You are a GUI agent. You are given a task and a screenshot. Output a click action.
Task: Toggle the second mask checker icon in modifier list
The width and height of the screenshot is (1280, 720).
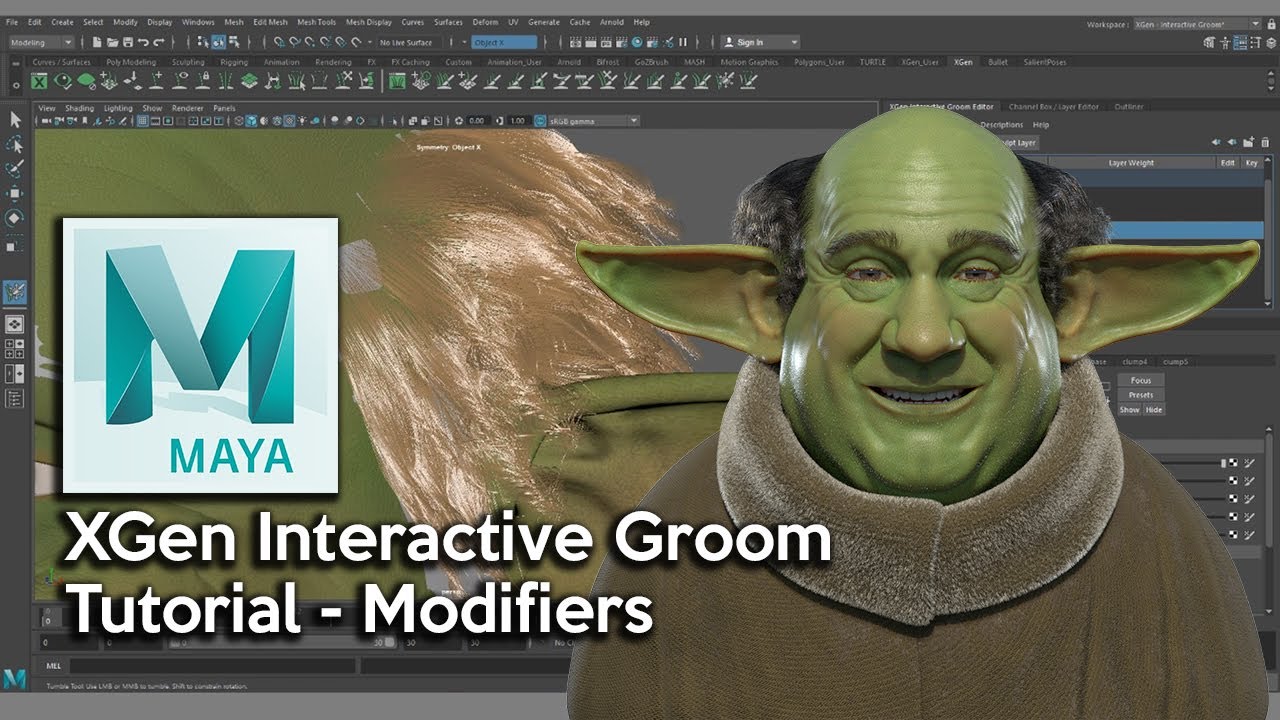[x=1233, y=480]
